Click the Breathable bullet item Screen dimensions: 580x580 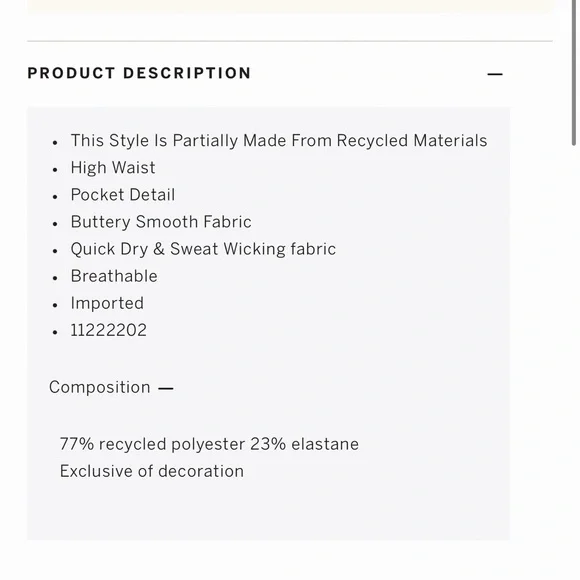point(114,276)
